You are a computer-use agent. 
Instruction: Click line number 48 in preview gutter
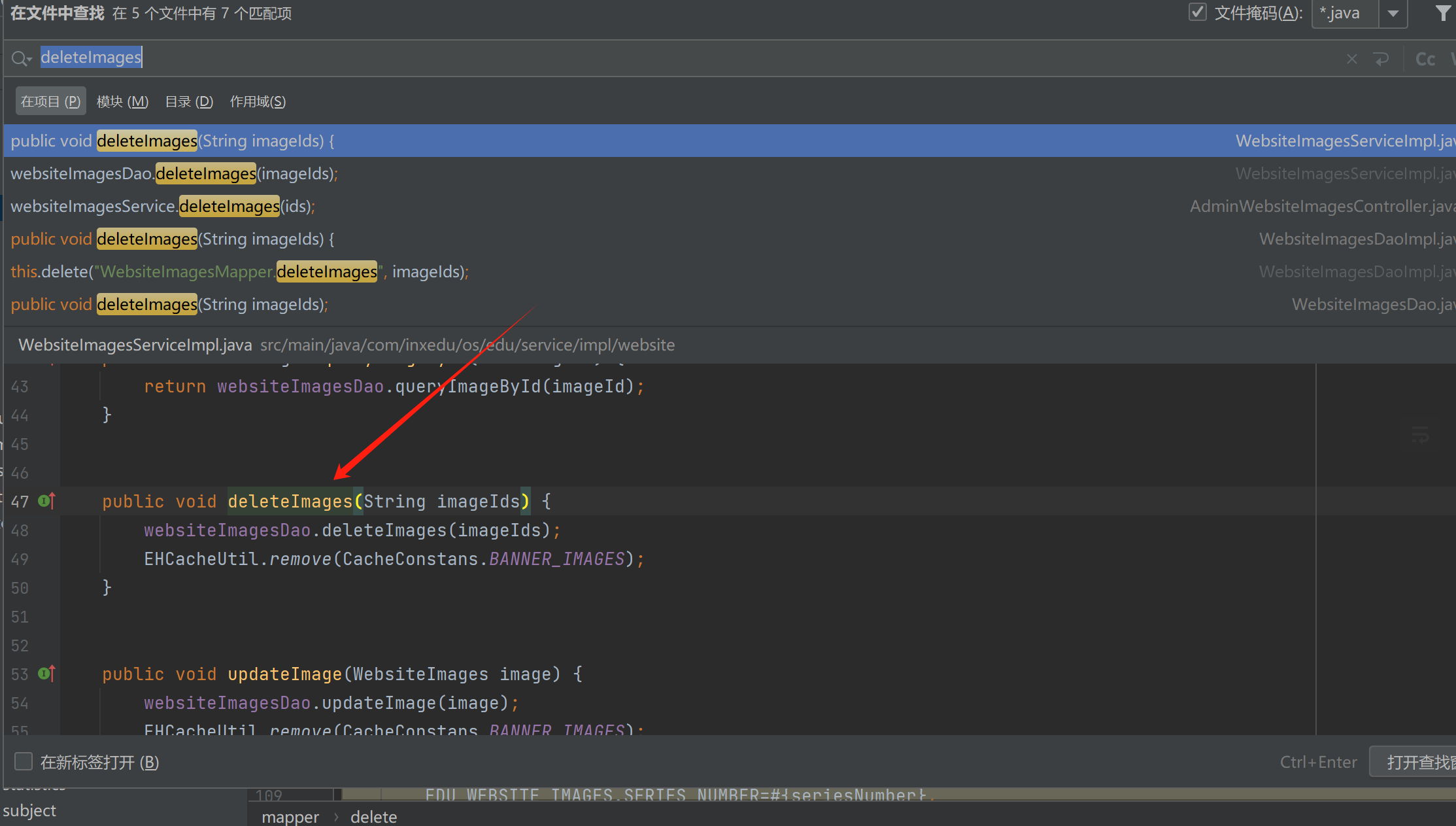[20, 530]
